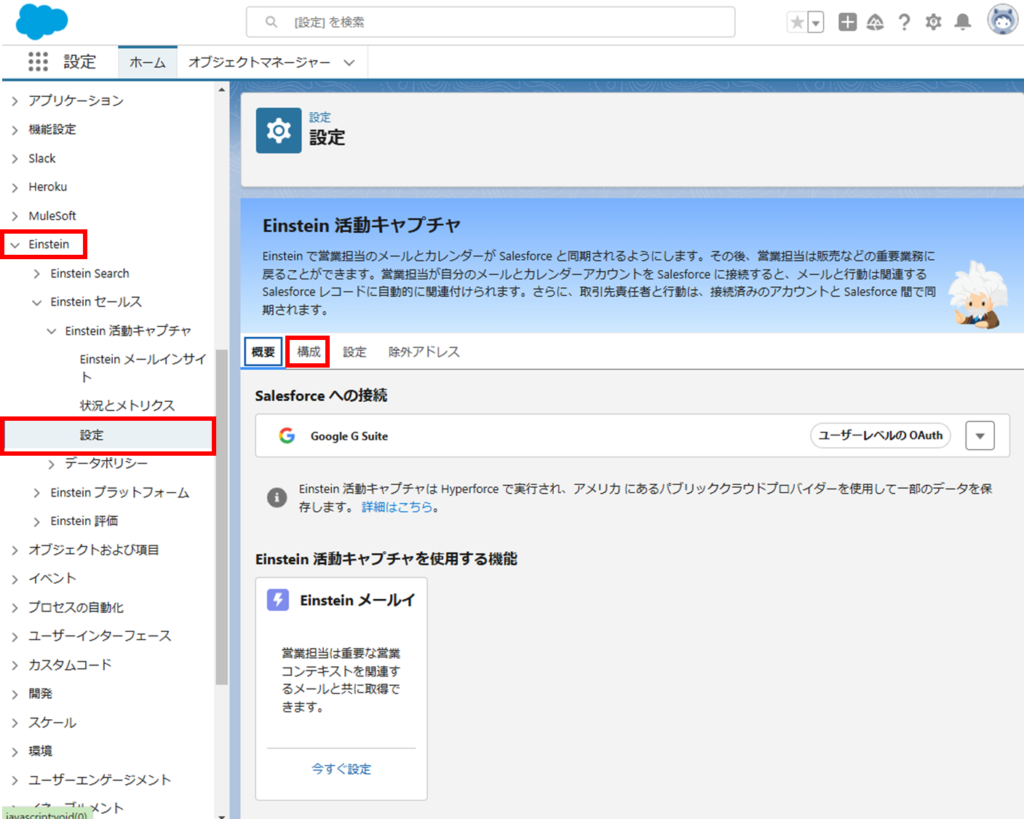The width and height of the screenshot is (1024, 819).
Task: Expand the オブジェクトおよび項目 node
Action: click(x=14, y=551)
